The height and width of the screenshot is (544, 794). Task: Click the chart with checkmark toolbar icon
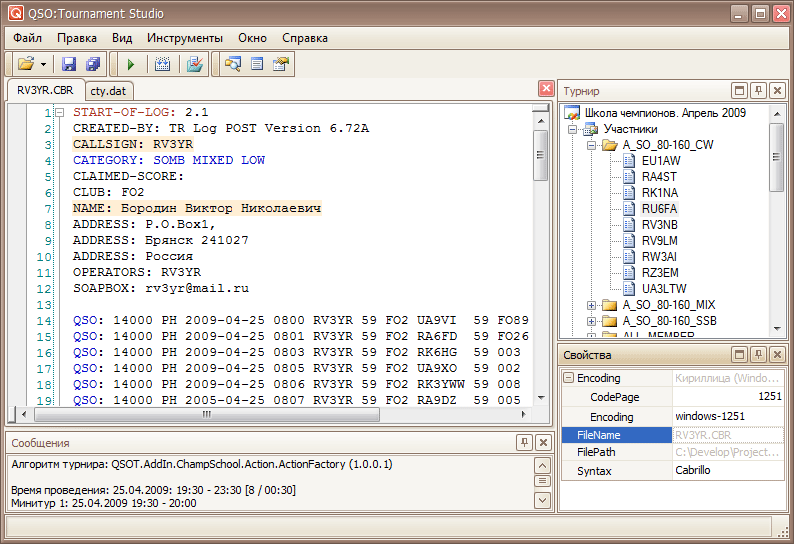tap(196, 64)
